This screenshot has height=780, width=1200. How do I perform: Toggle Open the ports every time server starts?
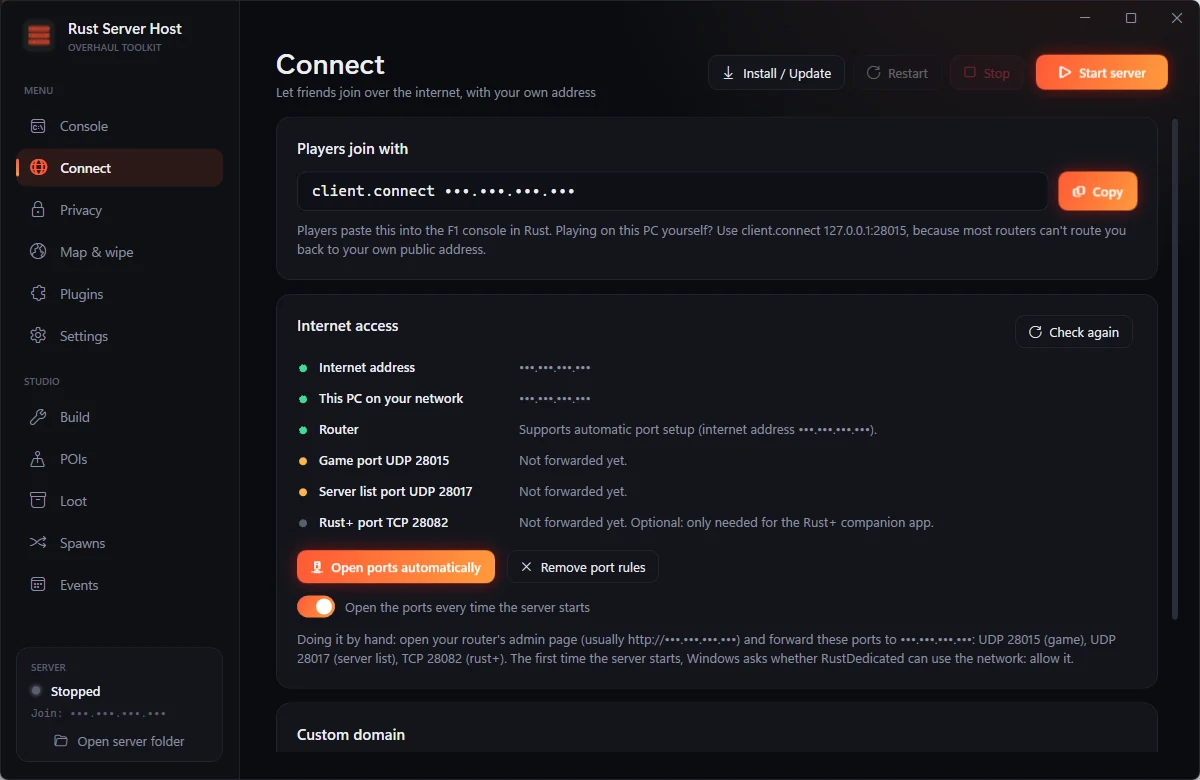[316, 607]
